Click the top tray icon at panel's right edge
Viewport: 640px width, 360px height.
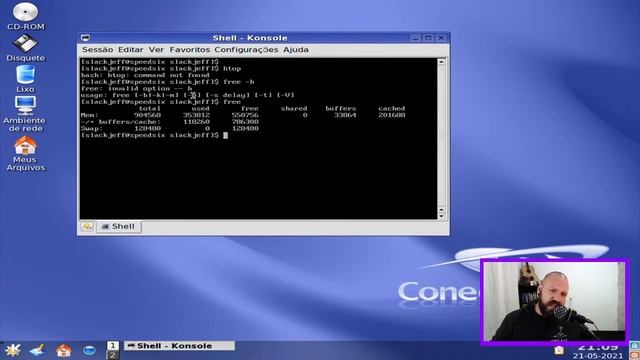[x=635, y=346]
